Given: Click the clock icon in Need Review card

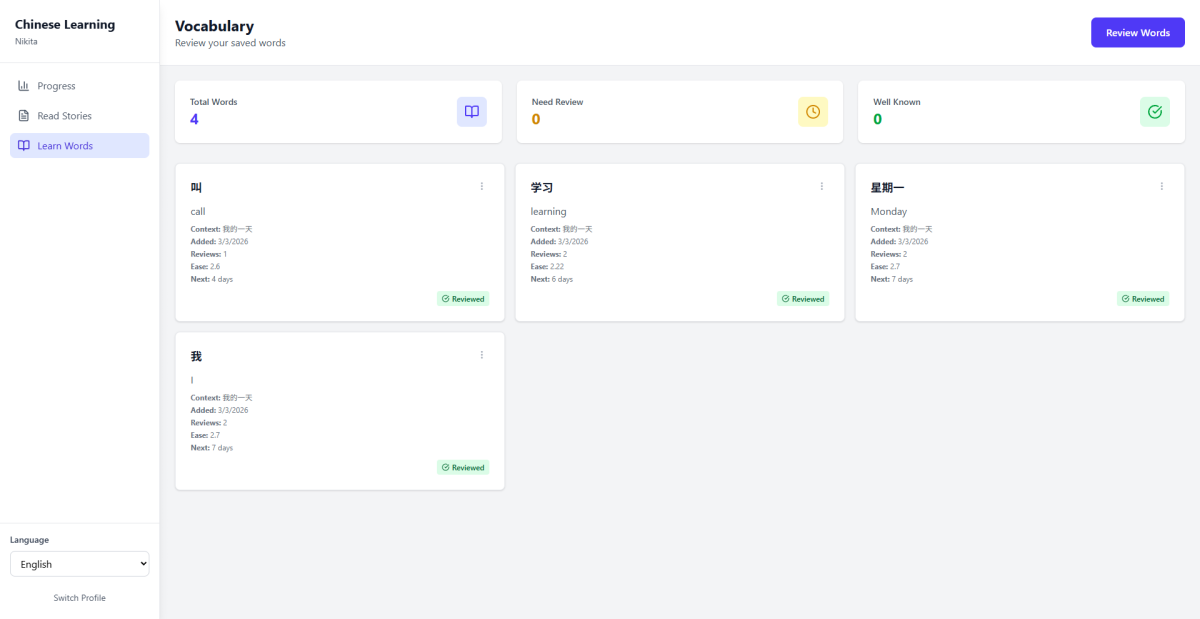Looking at the screenshot, I should 813,112.
